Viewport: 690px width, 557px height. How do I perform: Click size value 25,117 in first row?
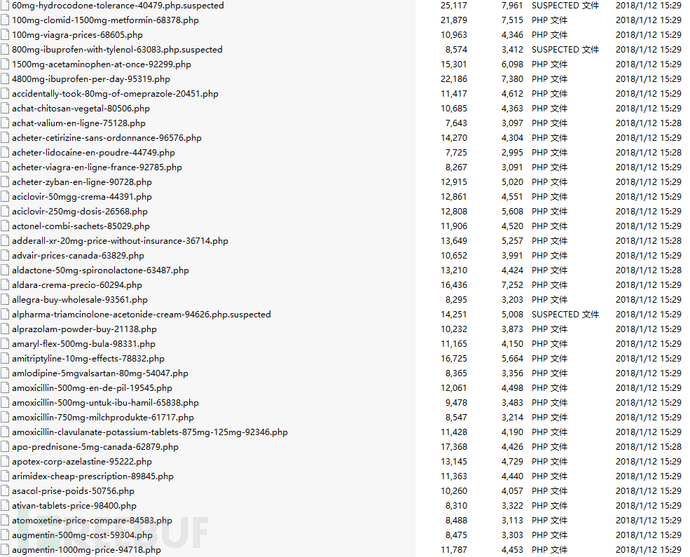(454, 5)
